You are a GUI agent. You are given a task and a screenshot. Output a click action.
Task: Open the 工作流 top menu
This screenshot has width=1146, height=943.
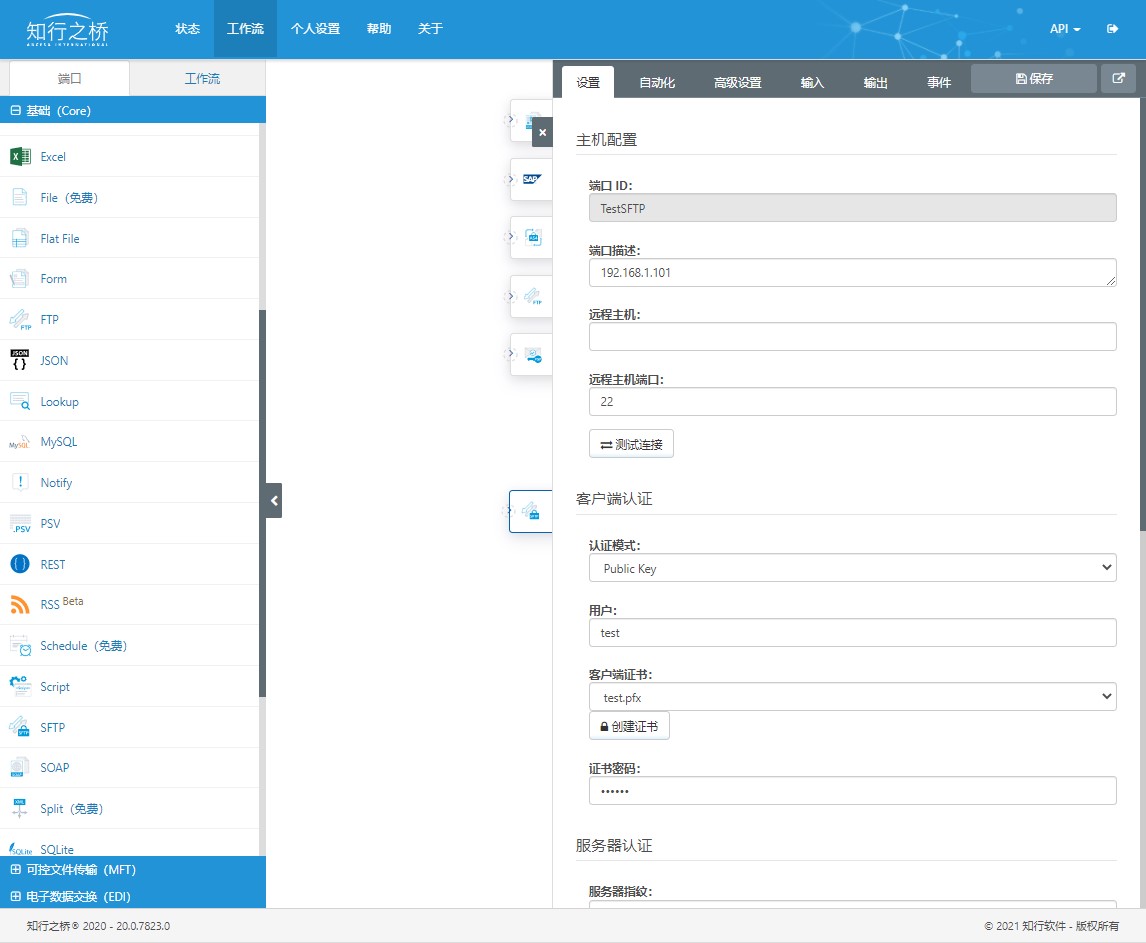245,29
